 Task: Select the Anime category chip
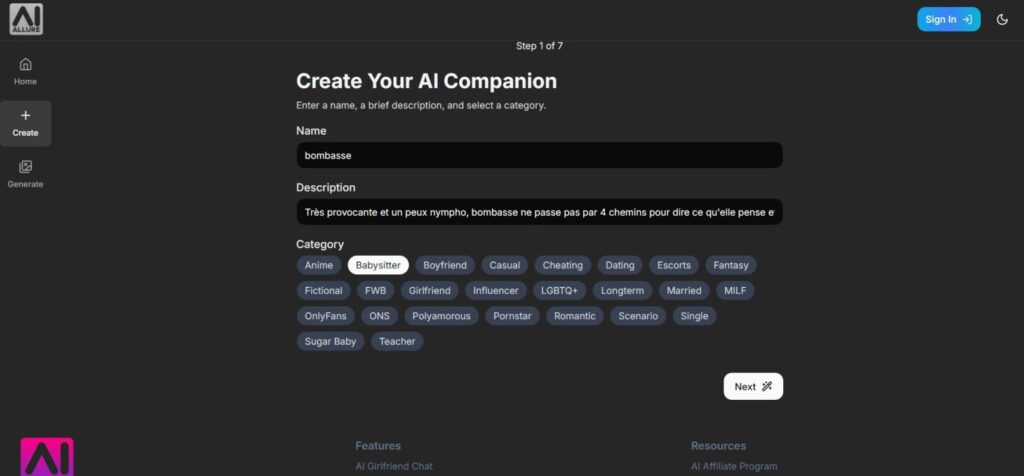pyautogui.click(x=319, y=265)
